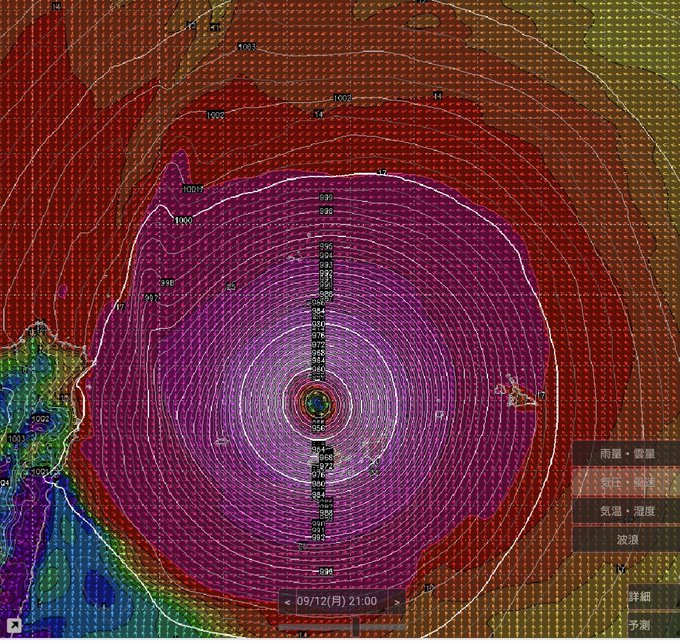Select the 気圧・風速 layer
The width and height of the screenshot is (680, 643).
click(x=627, y=483)
